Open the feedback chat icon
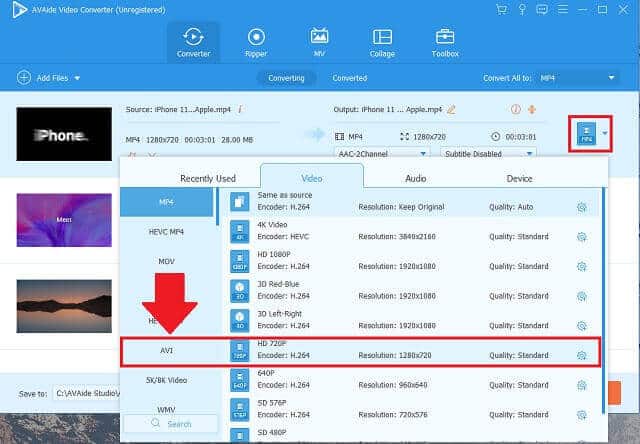This screenshot has width=640, height=444. (542, 9)
